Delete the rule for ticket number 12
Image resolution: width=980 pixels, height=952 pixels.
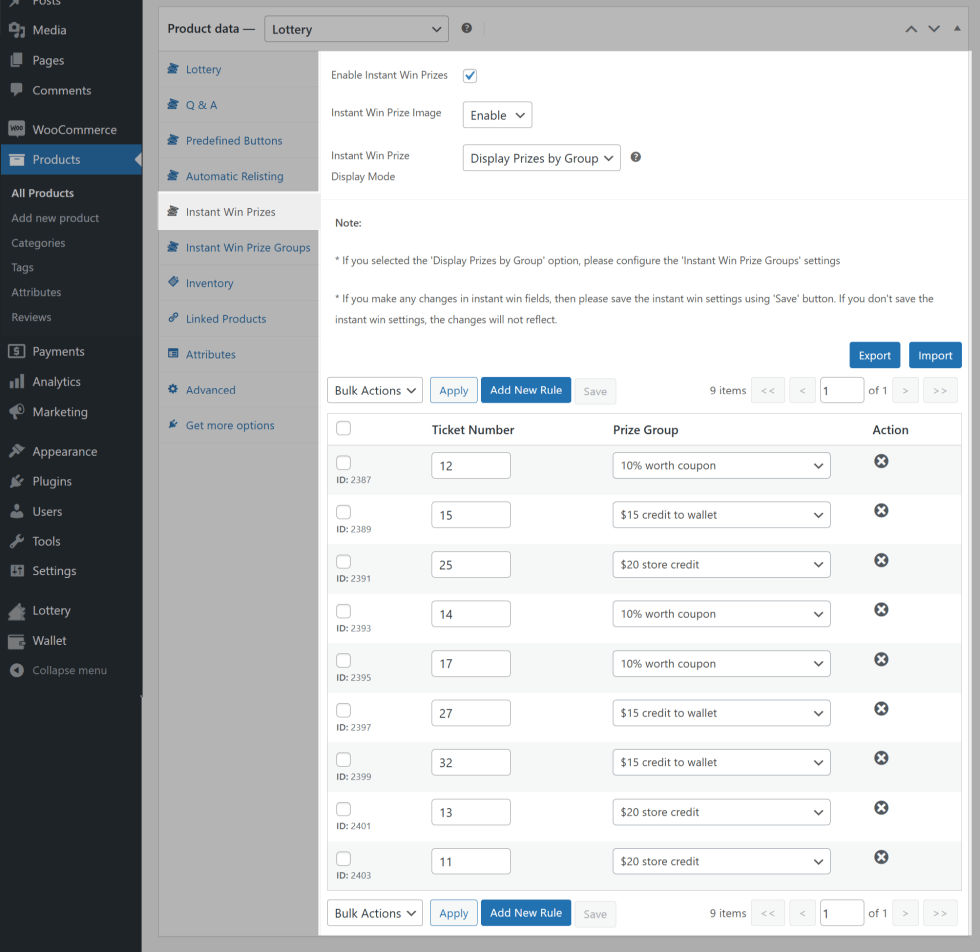coord(881,461)
